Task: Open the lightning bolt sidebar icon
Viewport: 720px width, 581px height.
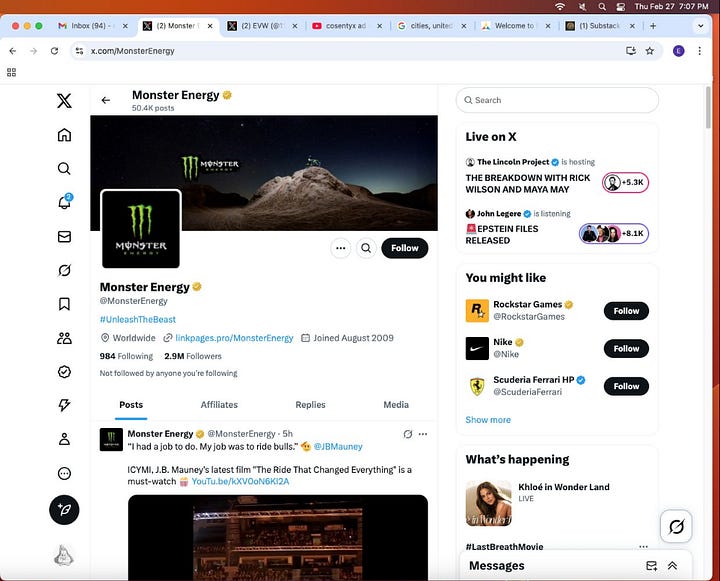Action: pos(64,405)
